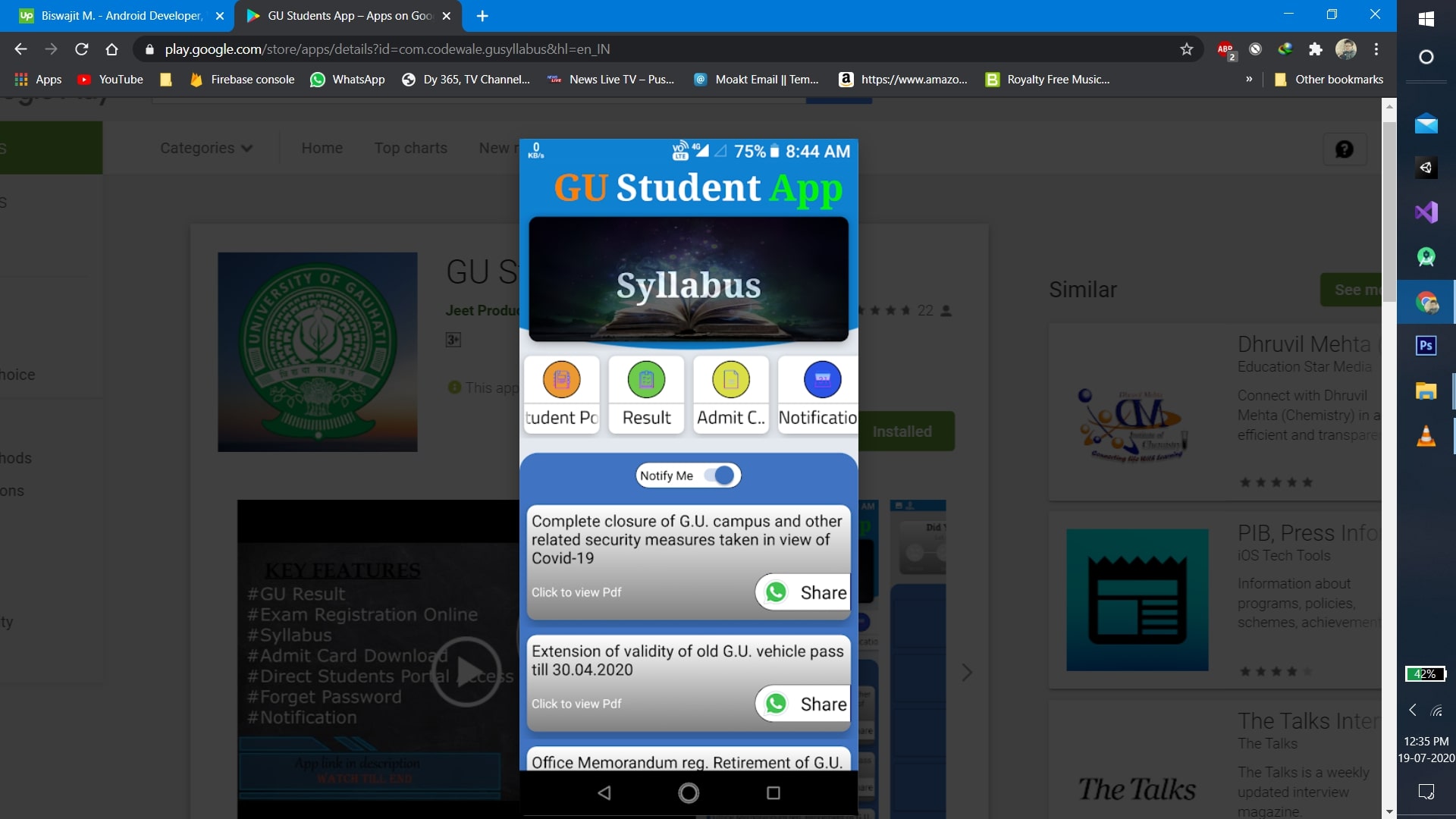
Task: Tap Android back triangle in screenshot
Action: click(604, 792)
